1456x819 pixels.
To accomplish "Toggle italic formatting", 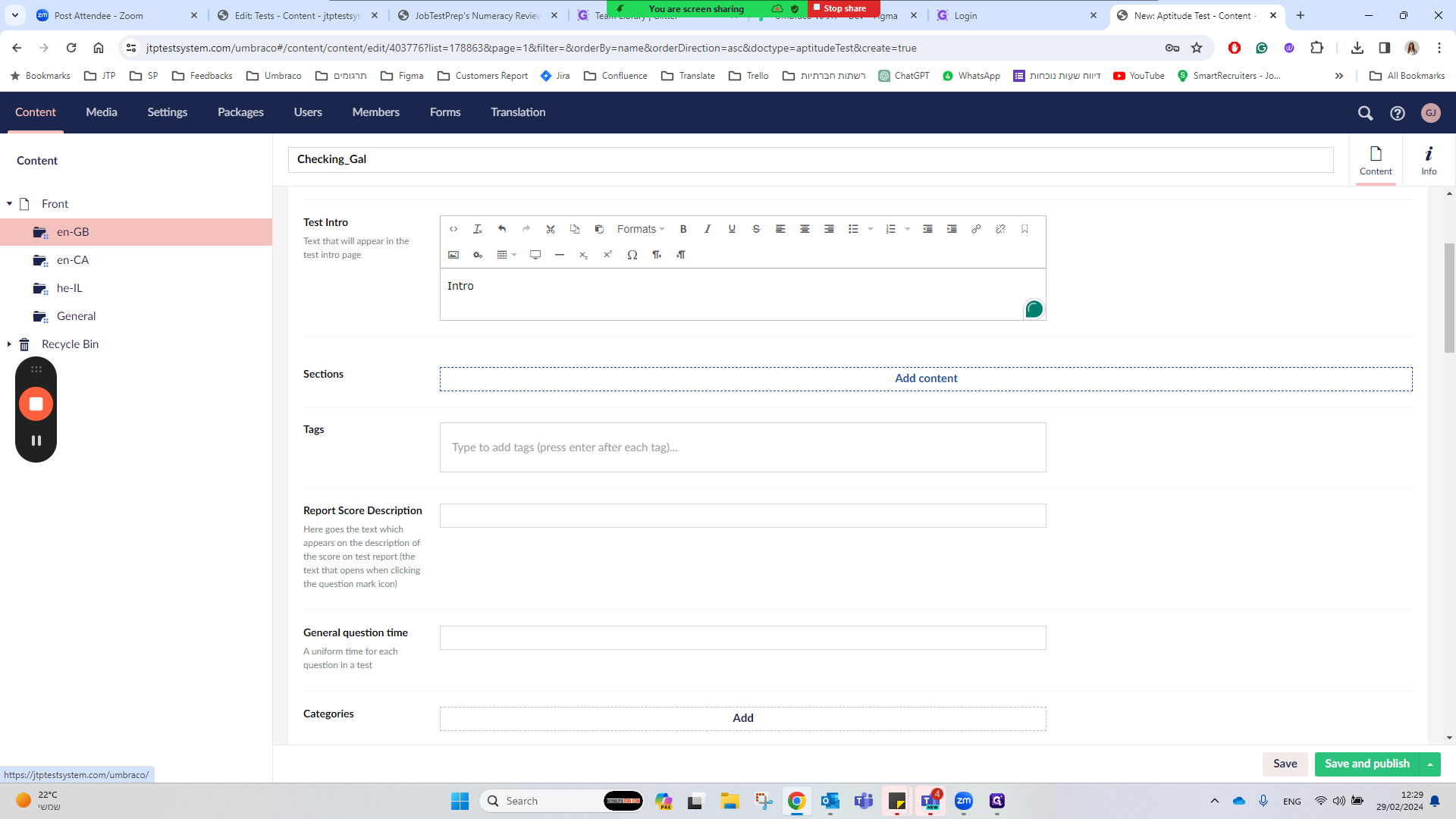I will coord(708,229).
